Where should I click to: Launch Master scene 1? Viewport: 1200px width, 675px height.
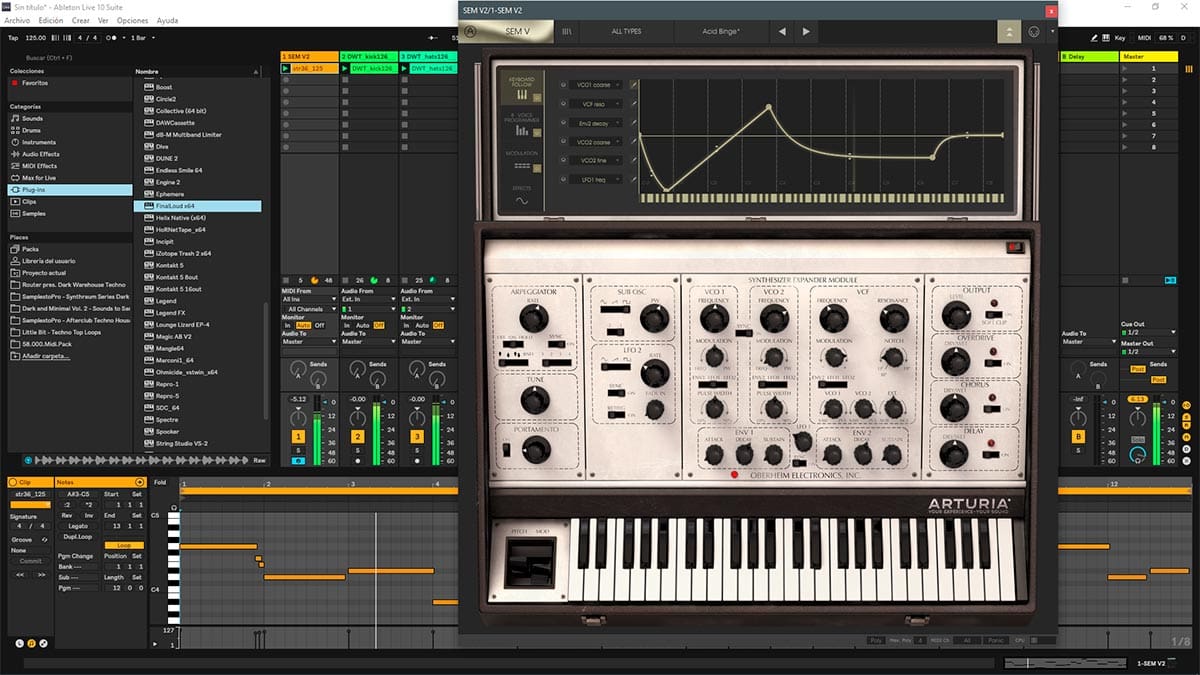[1124, 69]
